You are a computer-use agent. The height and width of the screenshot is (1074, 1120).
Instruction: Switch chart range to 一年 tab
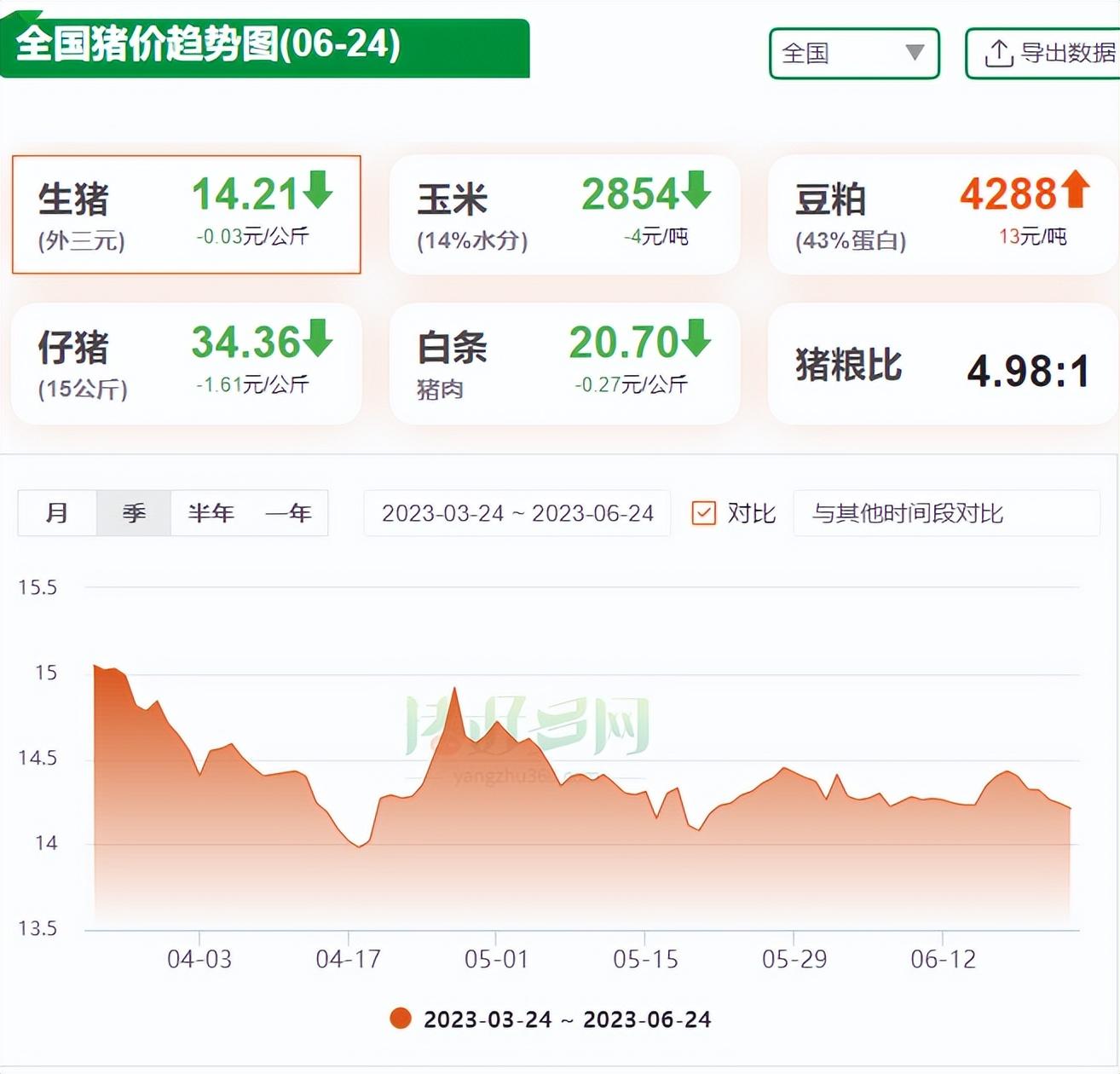coord(288,513)
